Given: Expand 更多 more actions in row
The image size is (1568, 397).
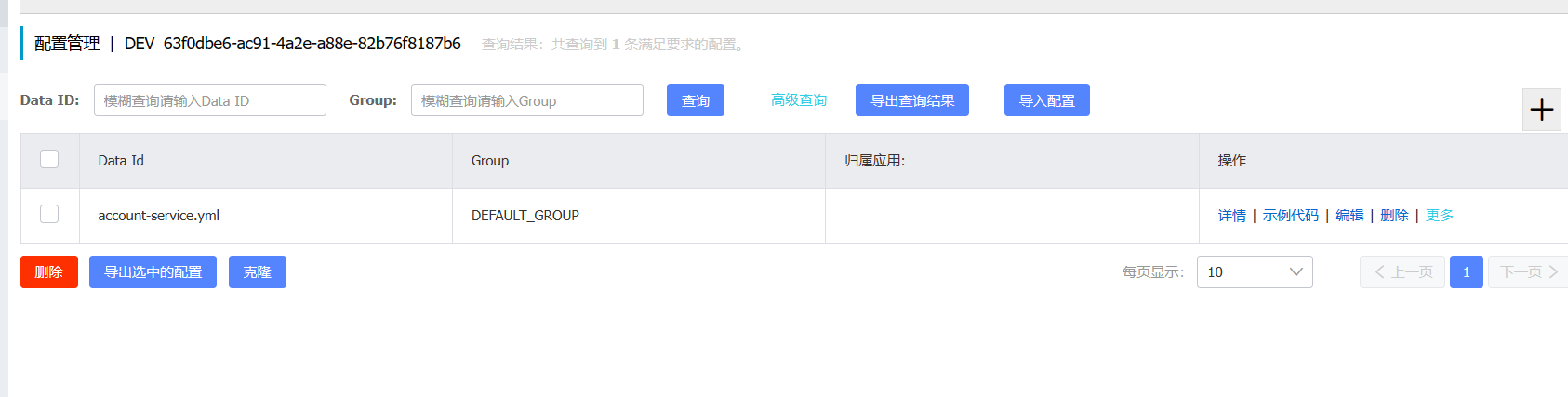Looking at the screenshot, I should click(1440, 215).
